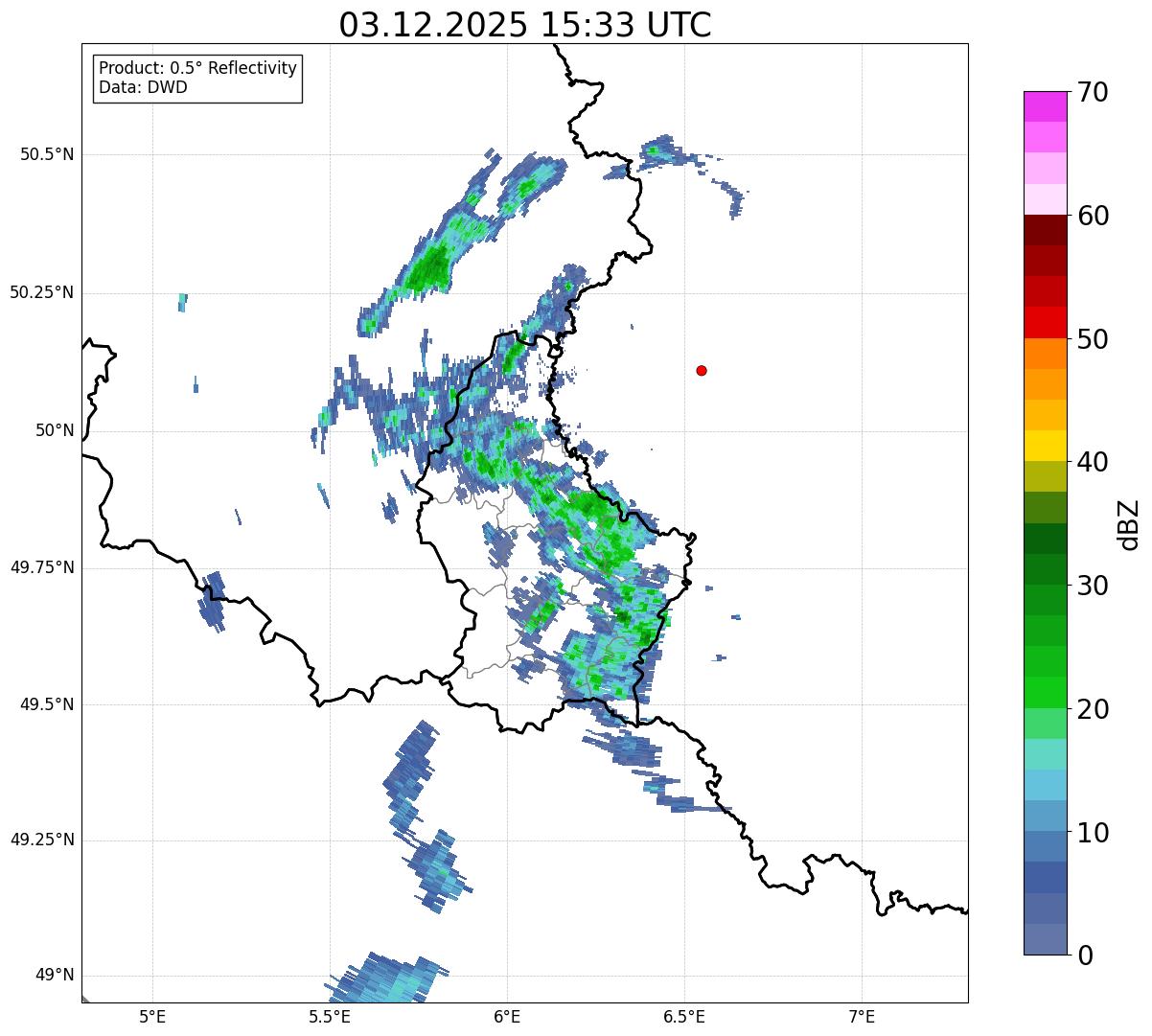Click the 49.5°N latitude tick label
The image size is (1152, 1036).
pos(46,704)
